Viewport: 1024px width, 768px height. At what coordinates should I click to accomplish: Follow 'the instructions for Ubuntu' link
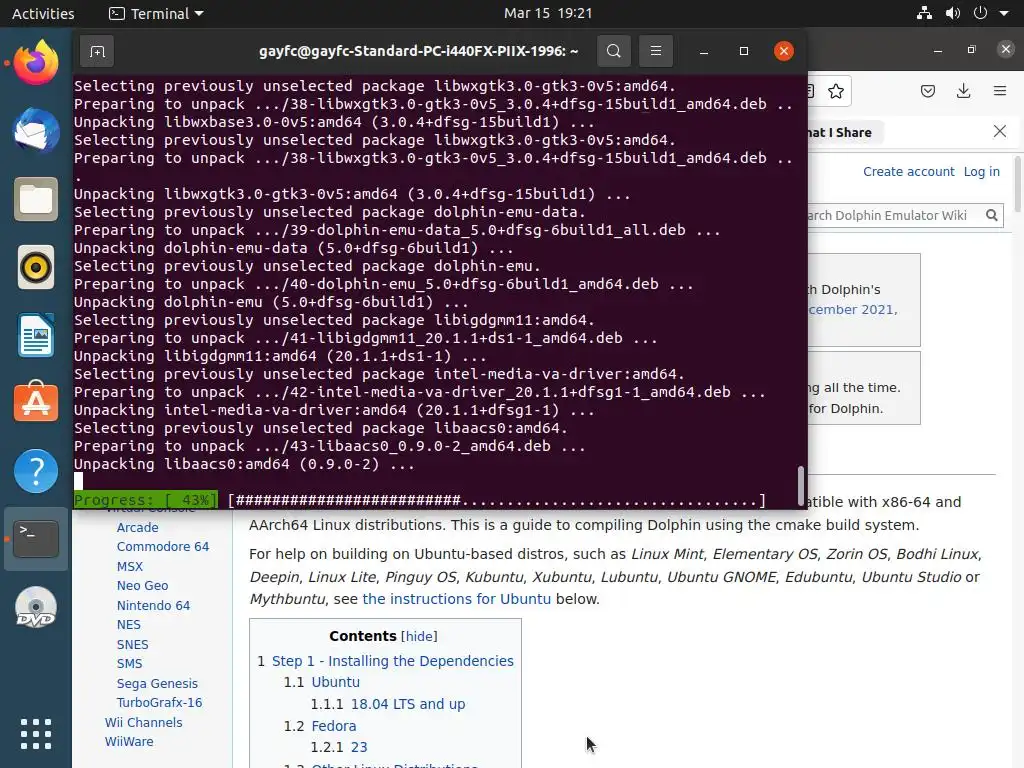coord(456,599)
